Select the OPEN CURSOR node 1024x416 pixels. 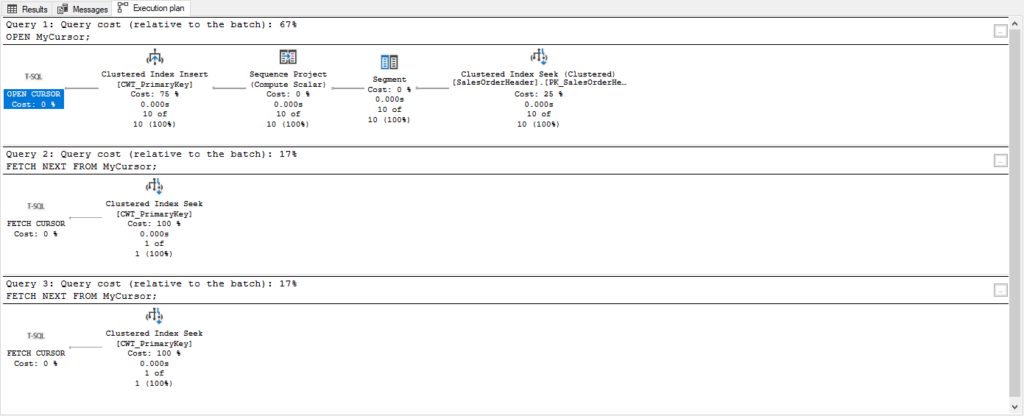point(34,99)
